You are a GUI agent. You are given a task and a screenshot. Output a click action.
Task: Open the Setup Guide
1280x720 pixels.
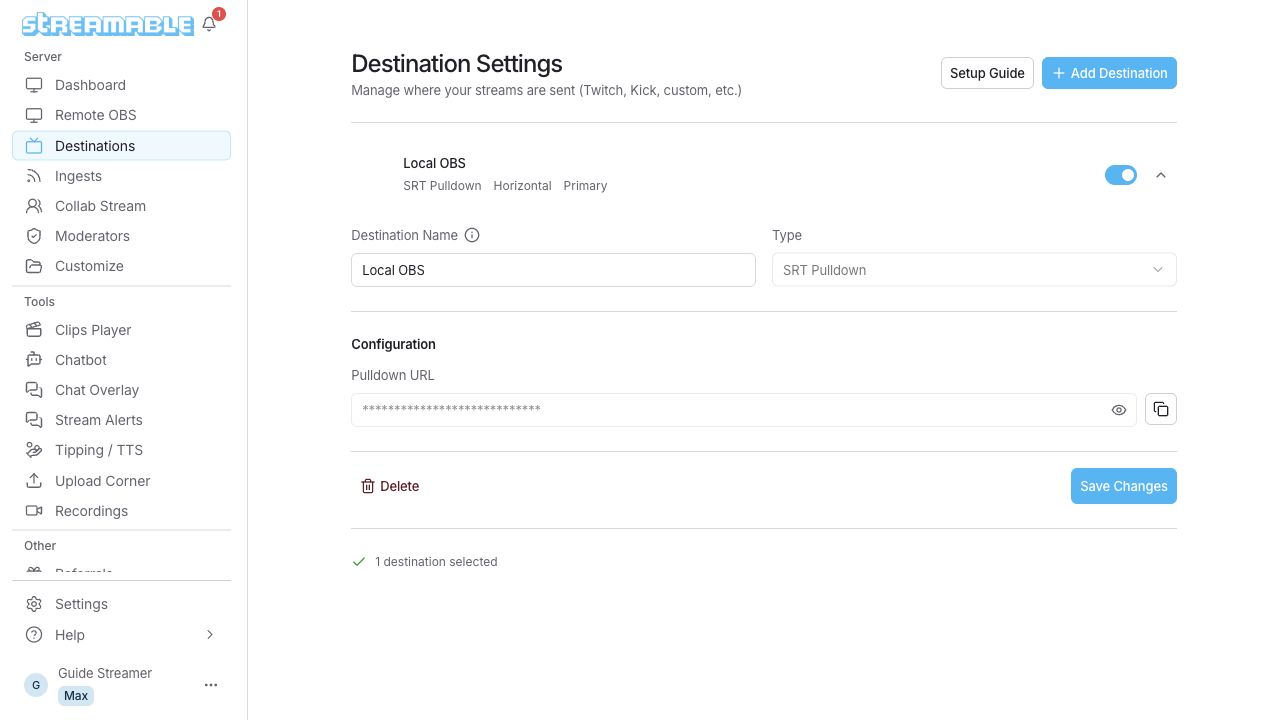987,73
